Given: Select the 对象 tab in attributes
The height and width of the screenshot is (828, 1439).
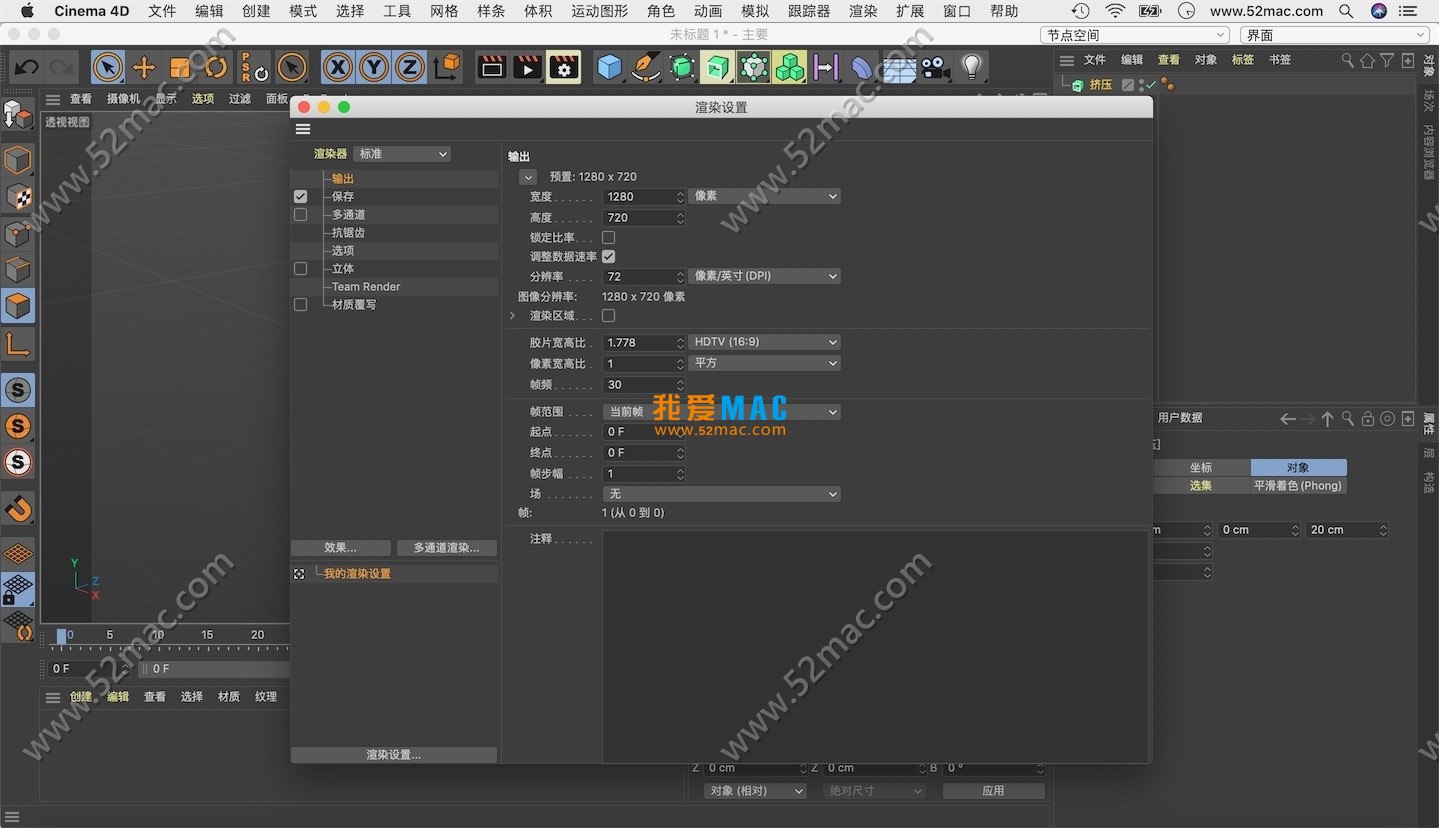Looking at the screenshot, I should pos(1298,468).
